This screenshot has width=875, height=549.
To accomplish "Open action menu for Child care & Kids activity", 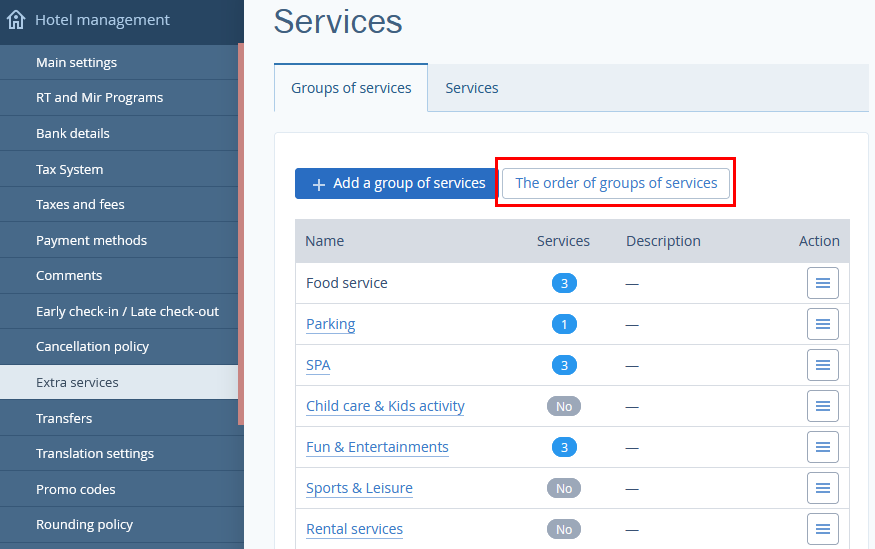I will pos(823,406).
